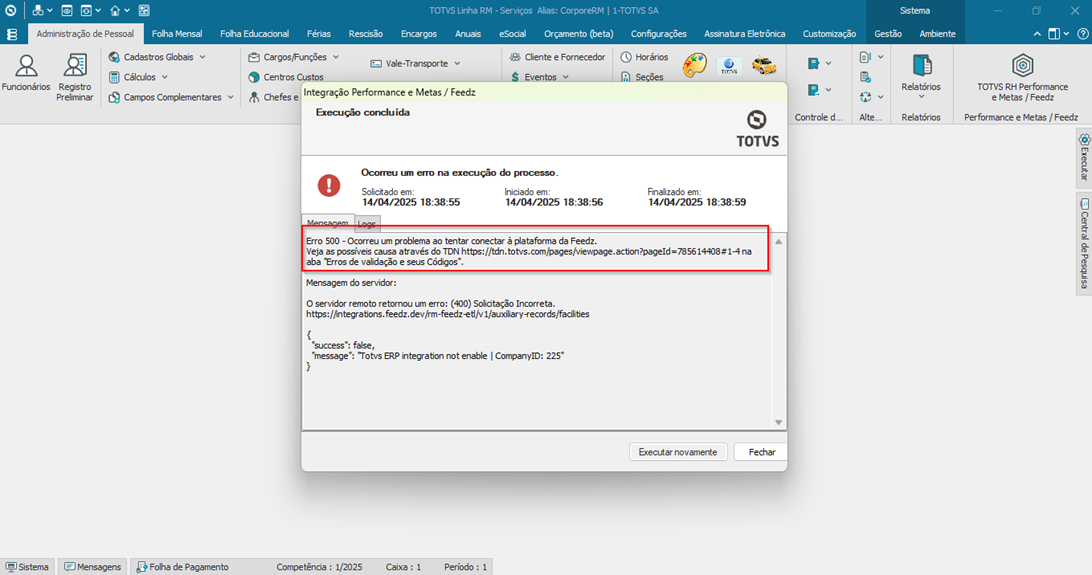Click the 'Competência : 1/2025' status text
The height and width of the screenshot is (575, 1092).
click(x=319, y=567)
